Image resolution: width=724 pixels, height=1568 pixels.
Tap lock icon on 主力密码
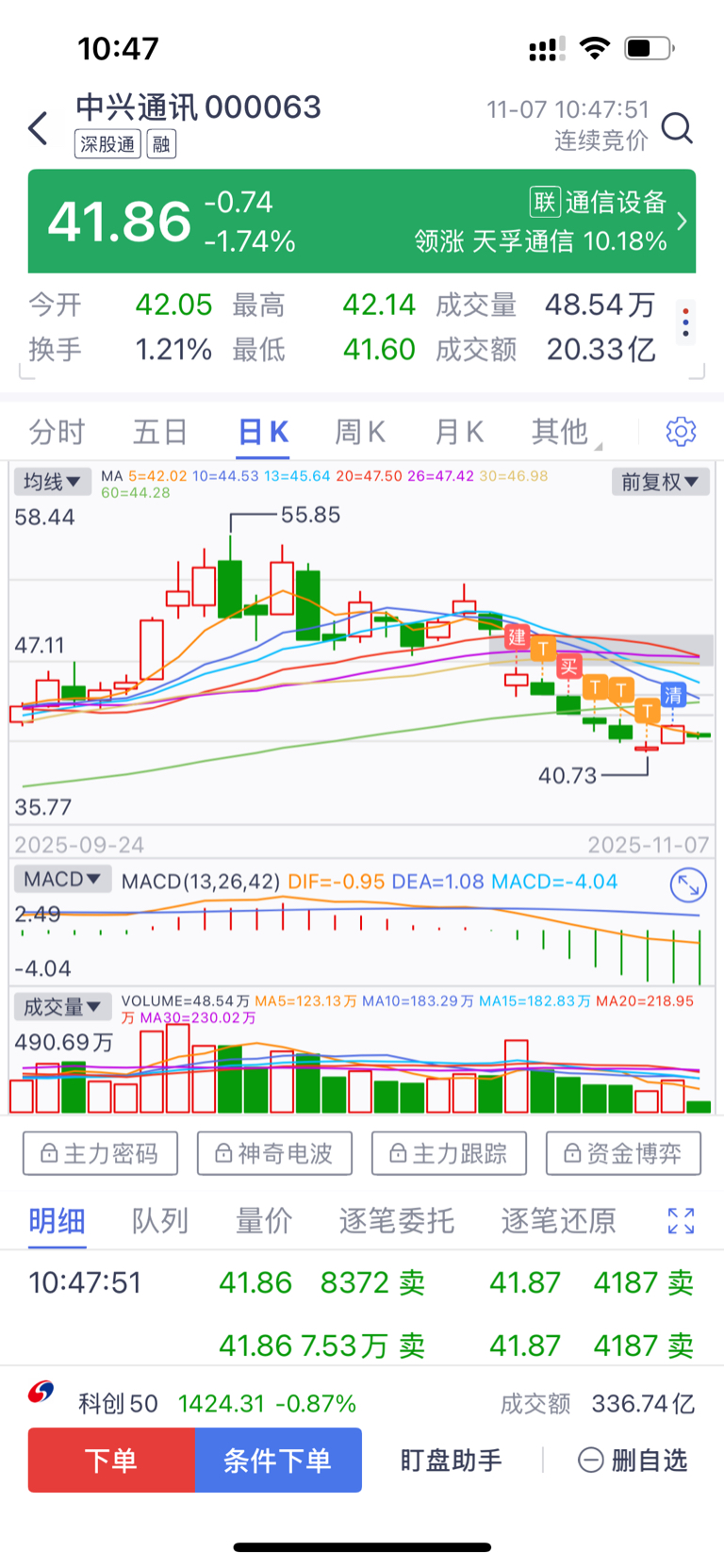coord(49,1153)
